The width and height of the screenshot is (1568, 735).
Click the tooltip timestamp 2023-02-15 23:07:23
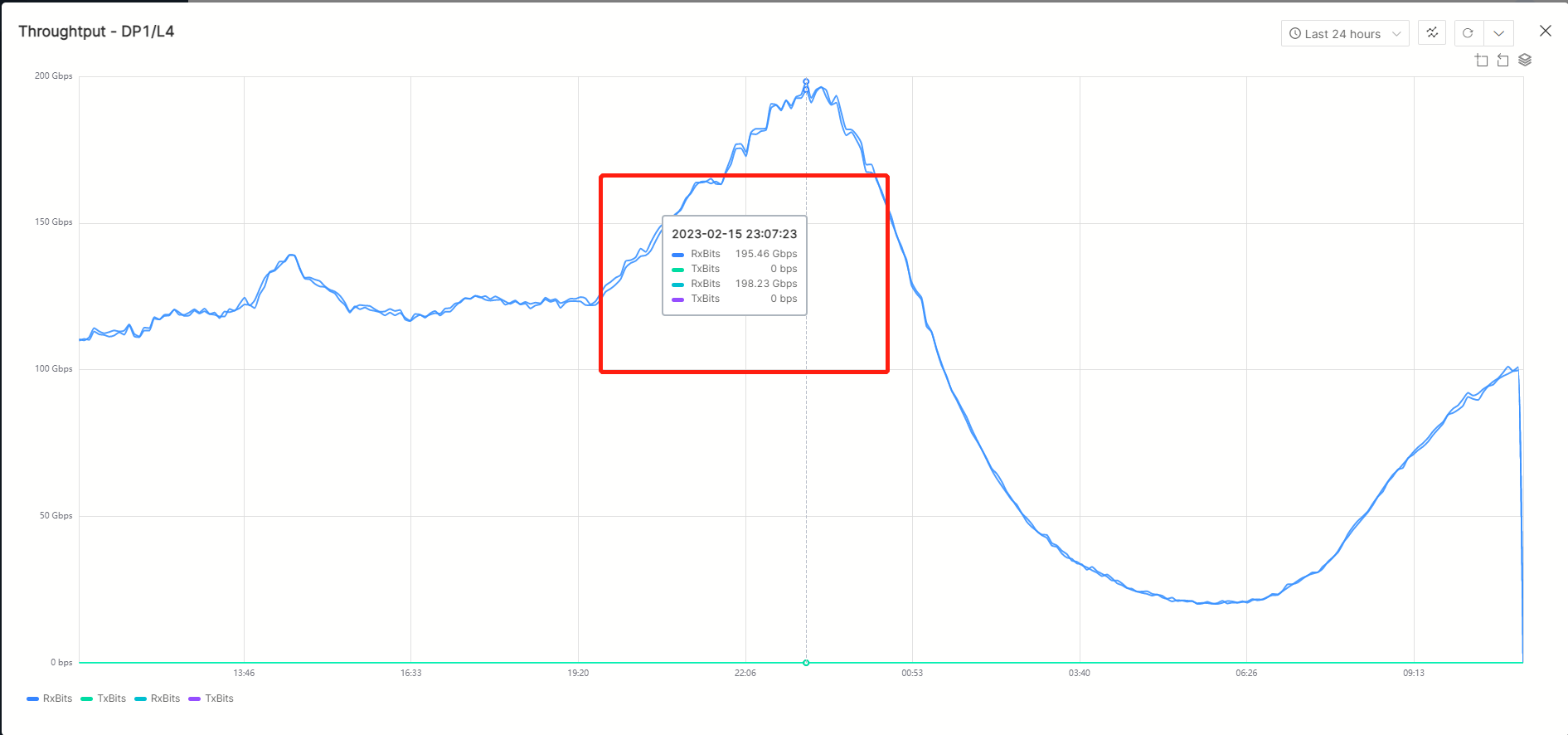tap(734, 234)
